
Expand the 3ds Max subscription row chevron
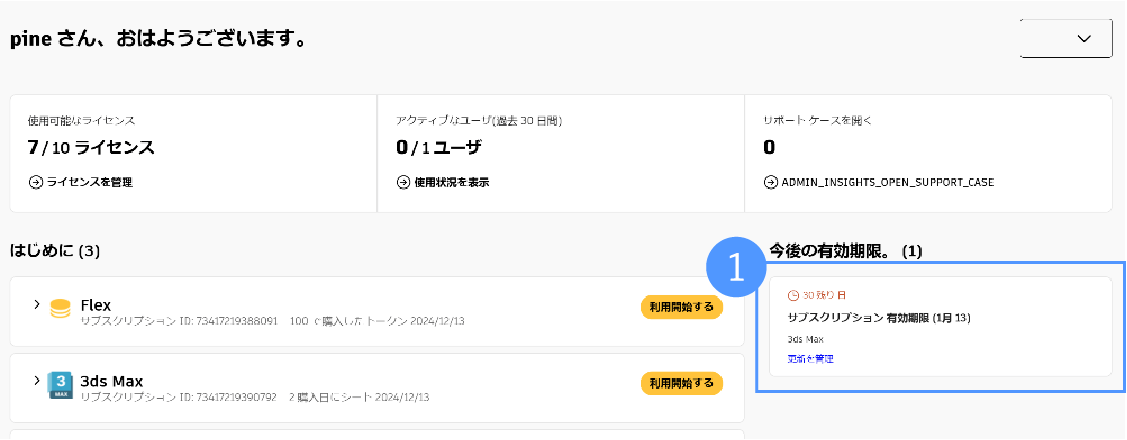point(37,381)
